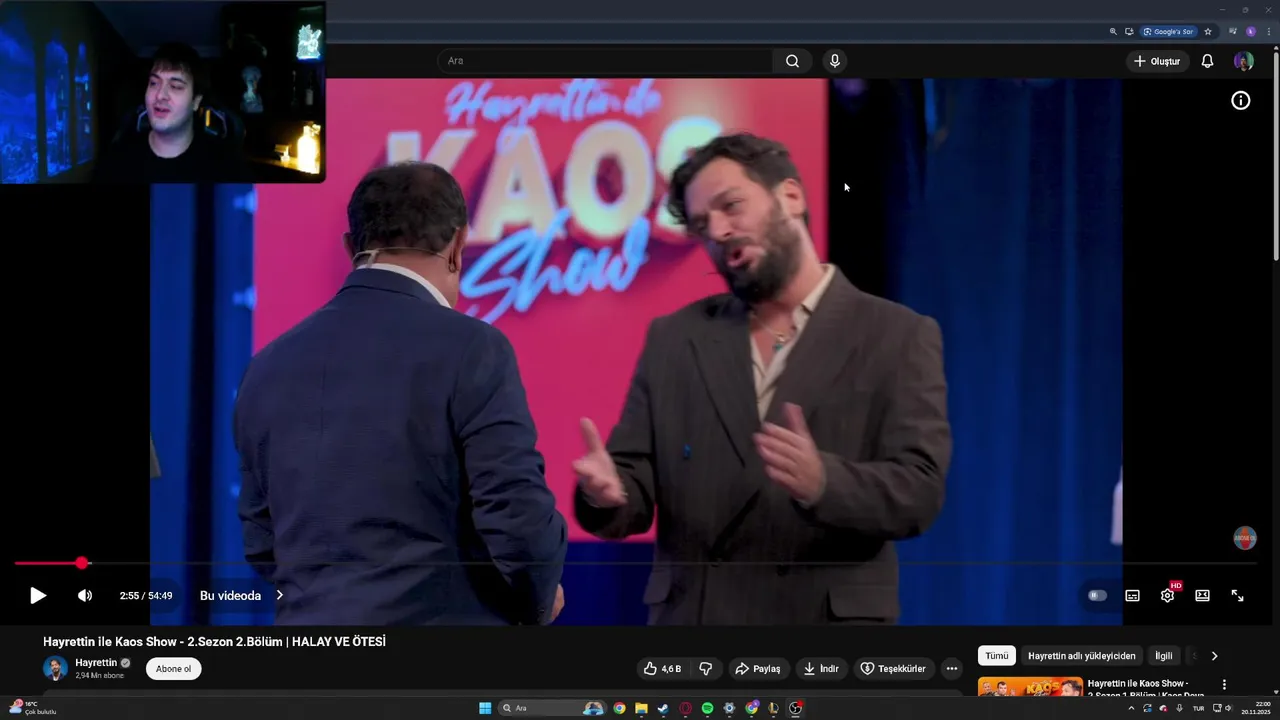1280x720 pixels.
Task: Play the paused YouTube video
Action: [x=37, y=596]
